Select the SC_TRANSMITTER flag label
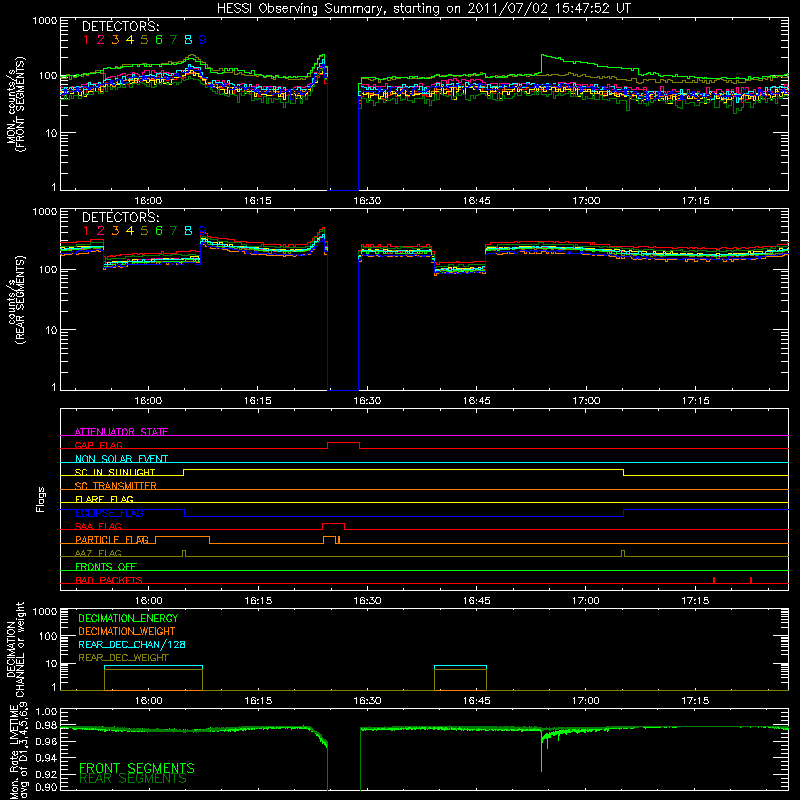800x800 pixels. (116, 486)
